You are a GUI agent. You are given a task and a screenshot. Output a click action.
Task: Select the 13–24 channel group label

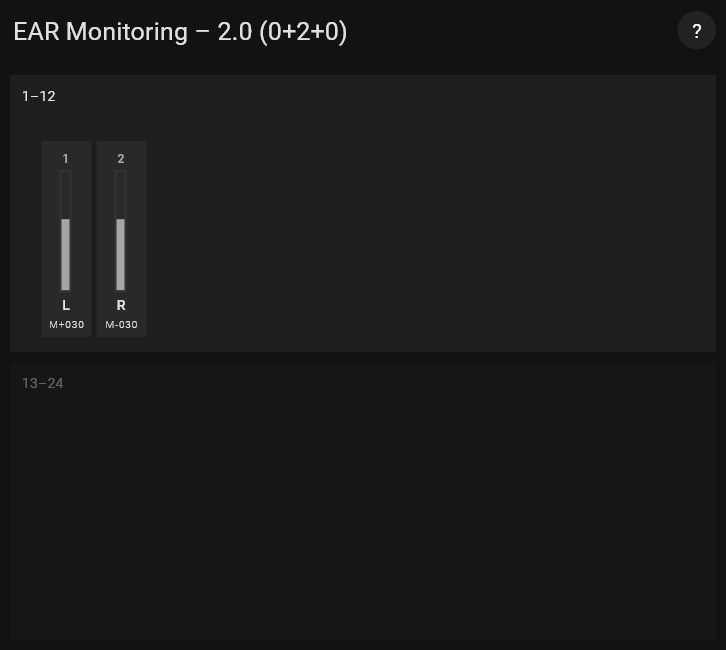pyautogui.click(x=43, y=383)
